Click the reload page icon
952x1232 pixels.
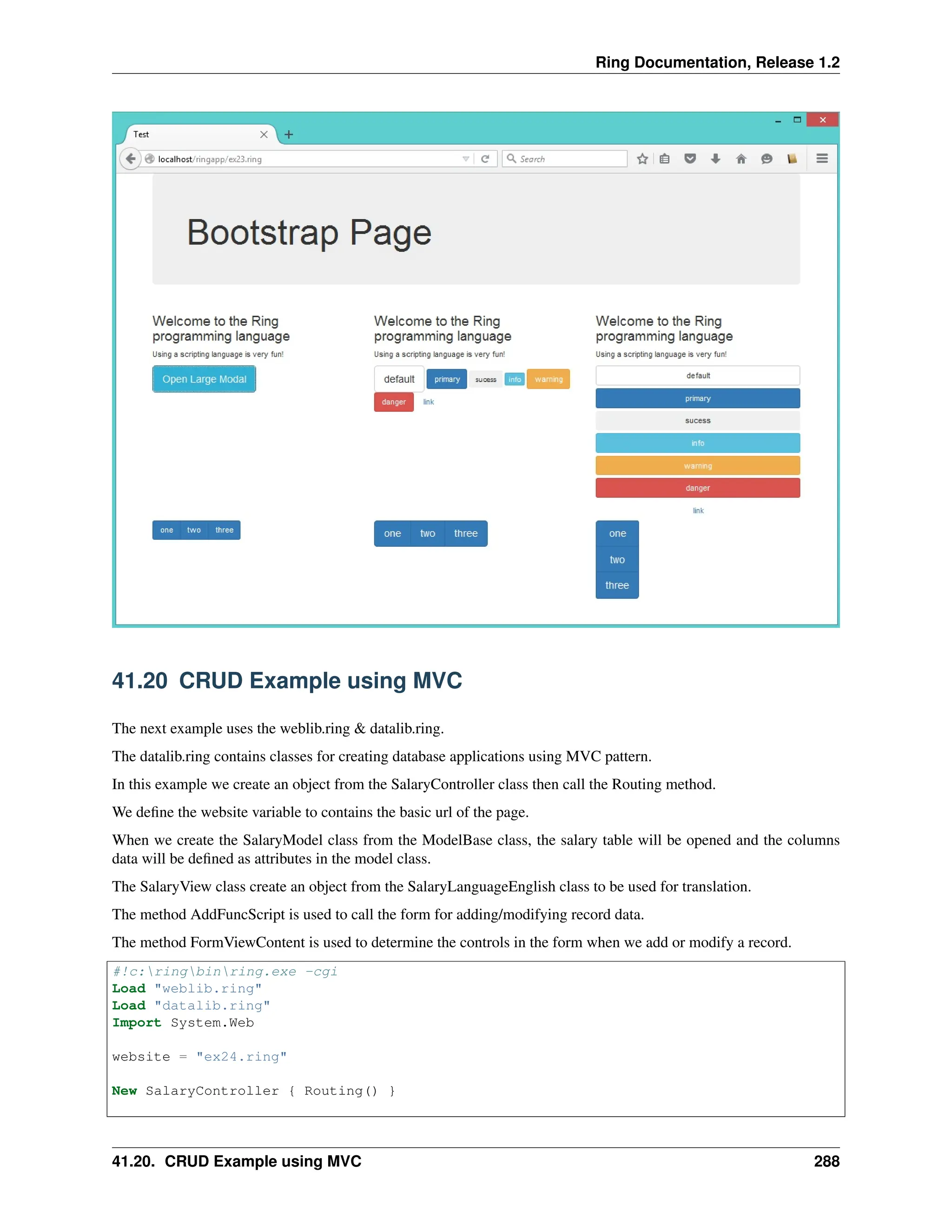point(485,159)
